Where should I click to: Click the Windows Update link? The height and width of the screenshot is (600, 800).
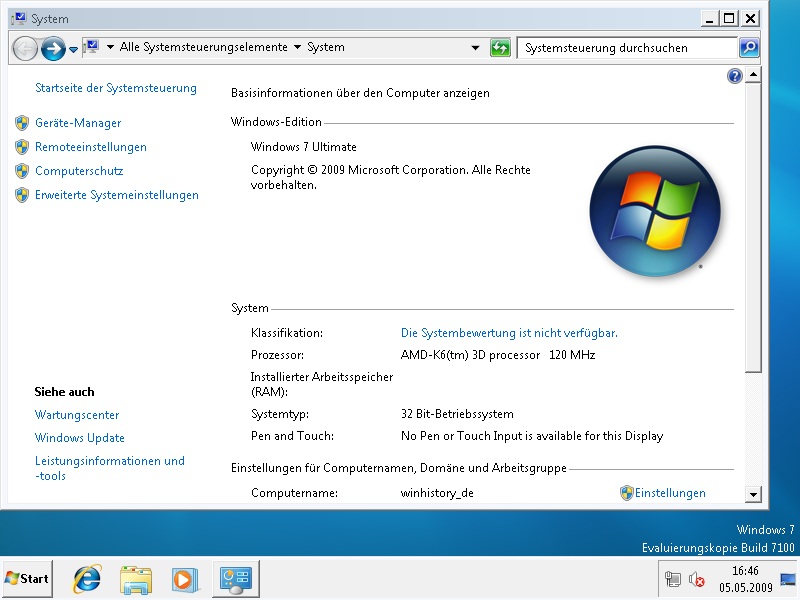click(80, 438)
